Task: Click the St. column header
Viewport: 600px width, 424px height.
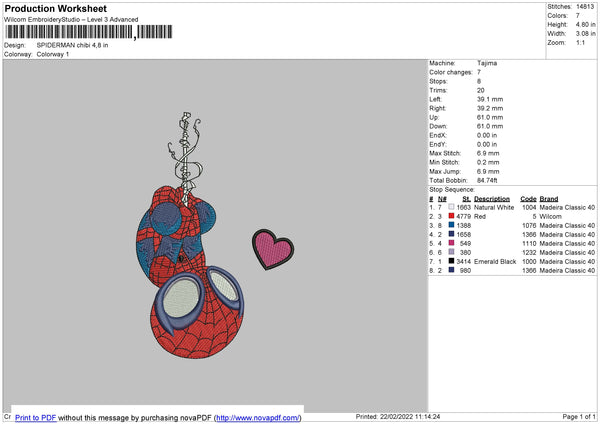Action: [x=466, y=199]
